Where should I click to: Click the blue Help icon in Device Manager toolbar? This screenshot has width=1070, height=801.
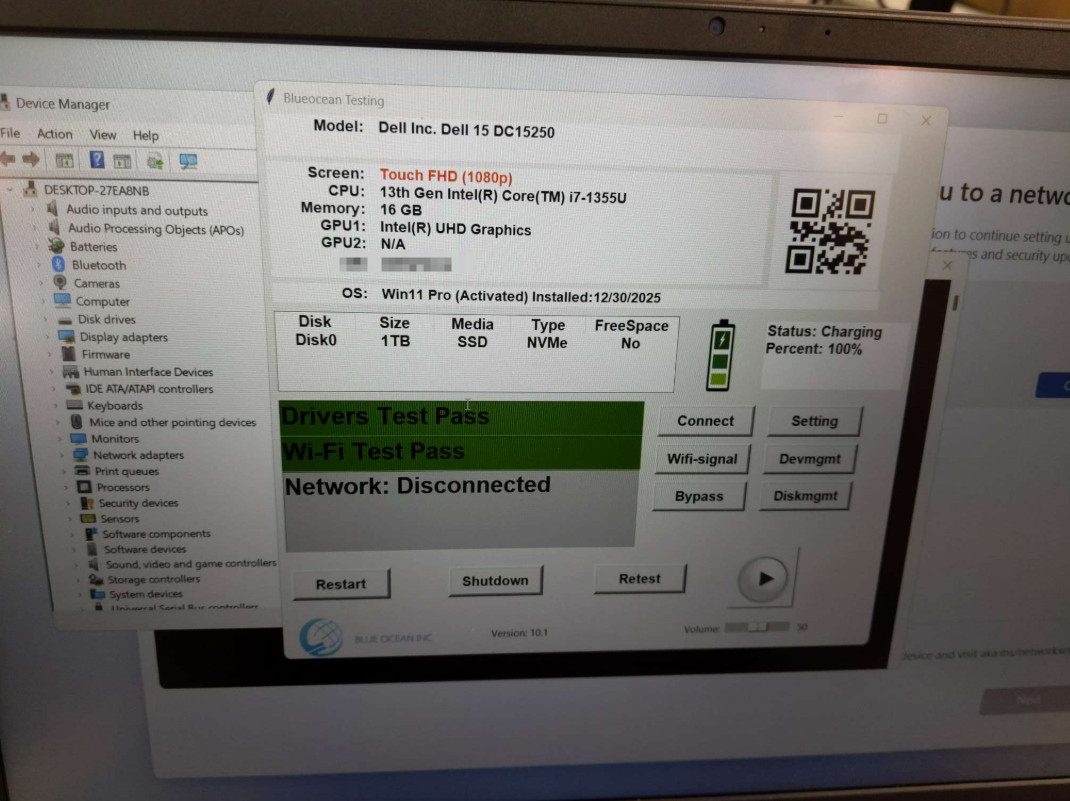coord(97,160)
